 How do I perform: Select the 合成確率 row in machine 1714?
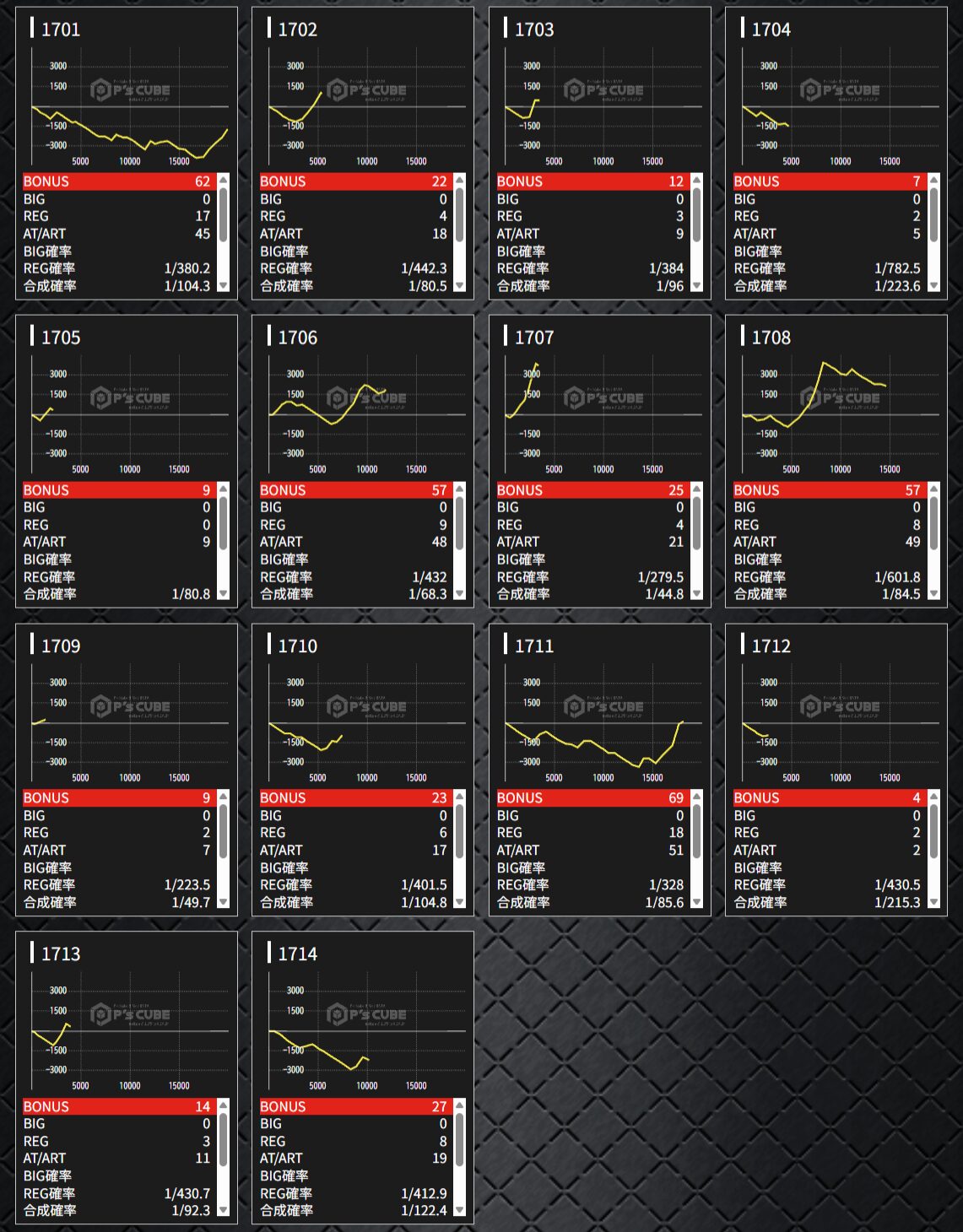(x=353, y=1210)
